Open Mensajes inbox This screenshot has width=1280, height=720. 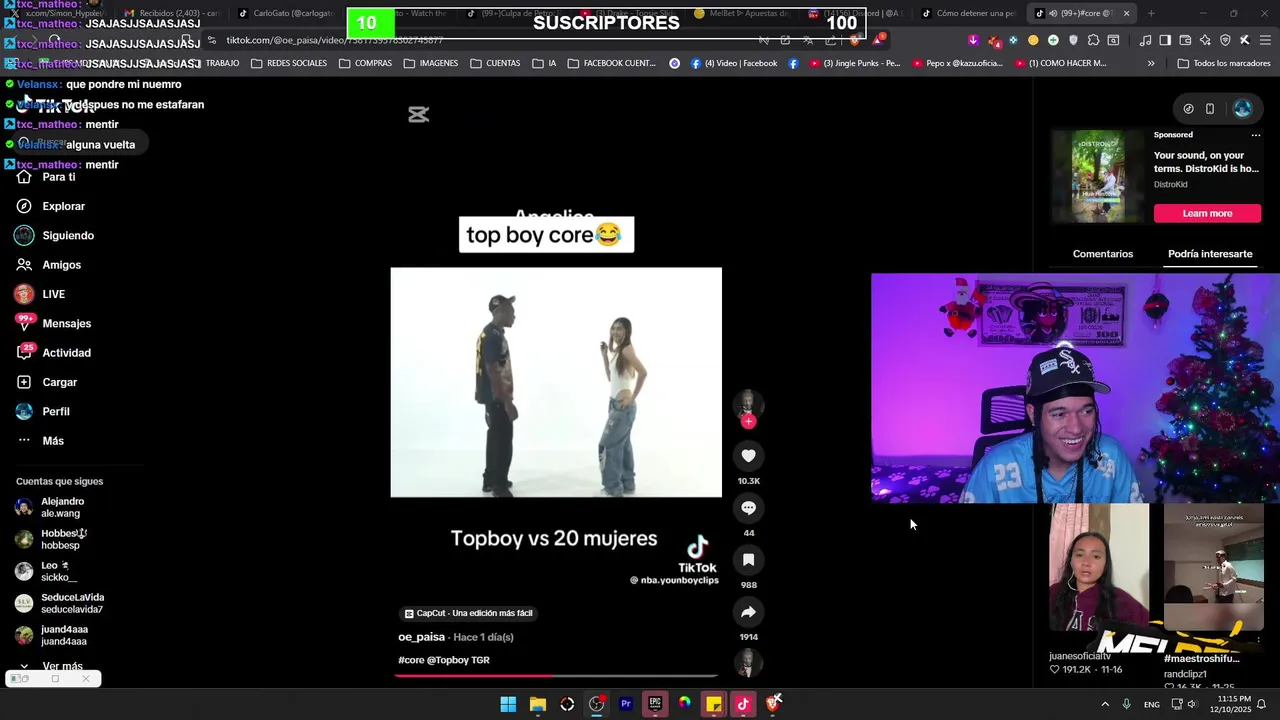(x=54, y=323)
